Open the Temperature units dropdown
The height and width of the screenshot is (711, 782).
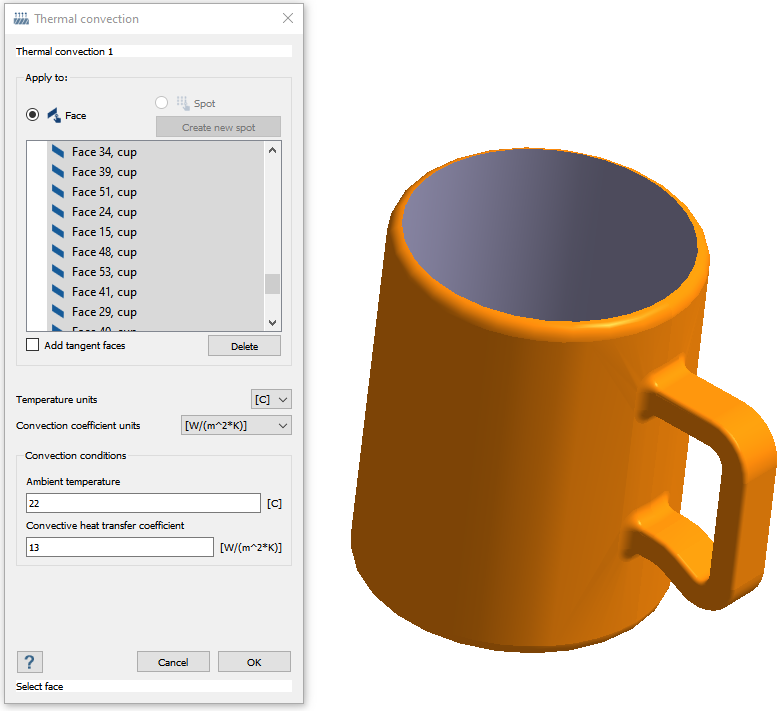coord(271,399)
